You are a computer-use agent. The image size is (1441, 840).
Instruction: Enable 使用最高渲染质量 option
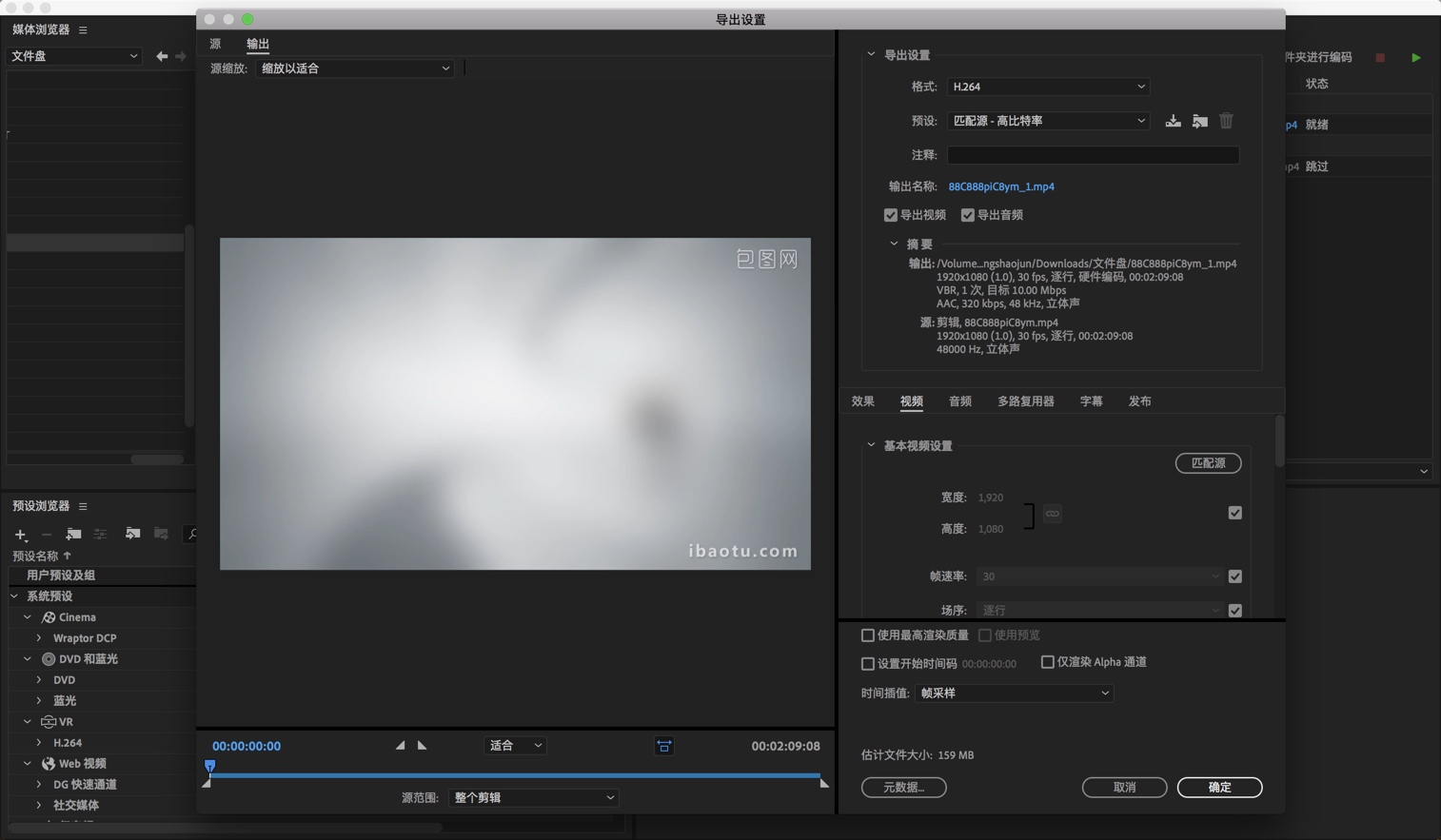point(869,635)
